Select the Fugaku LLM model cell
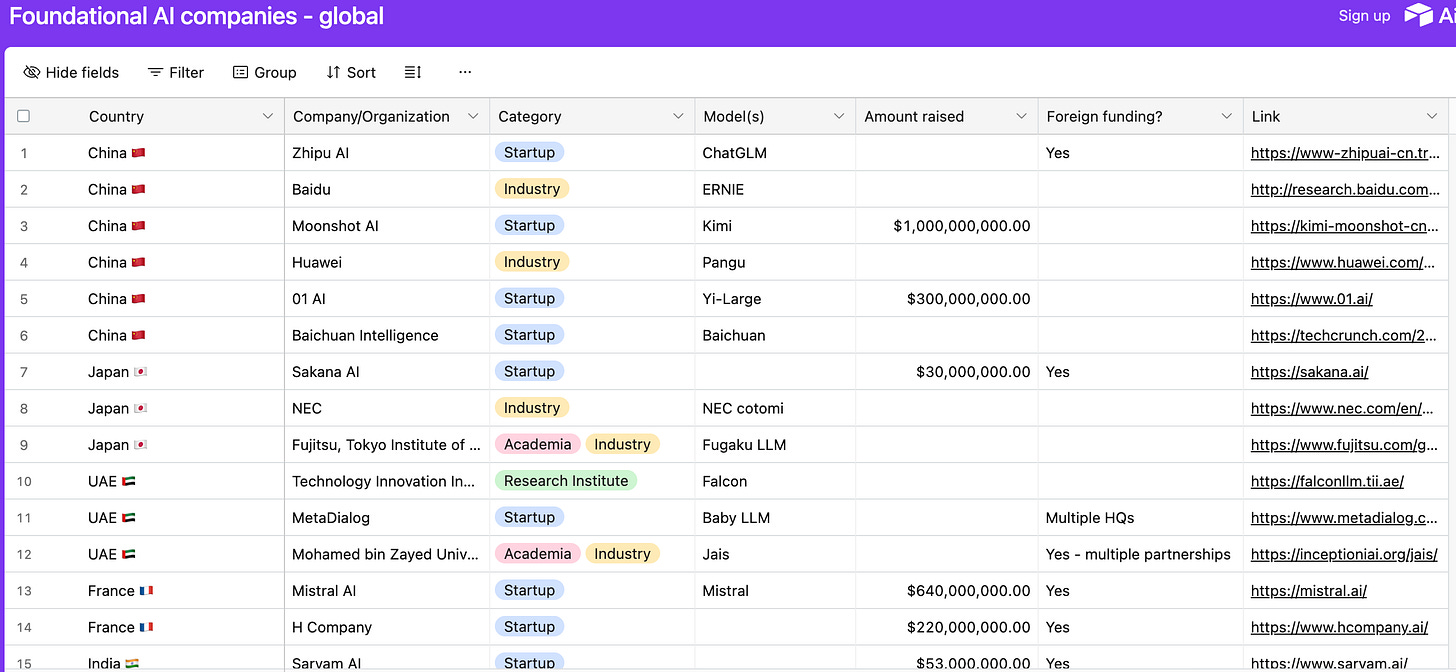 click(x=775, y=444)
